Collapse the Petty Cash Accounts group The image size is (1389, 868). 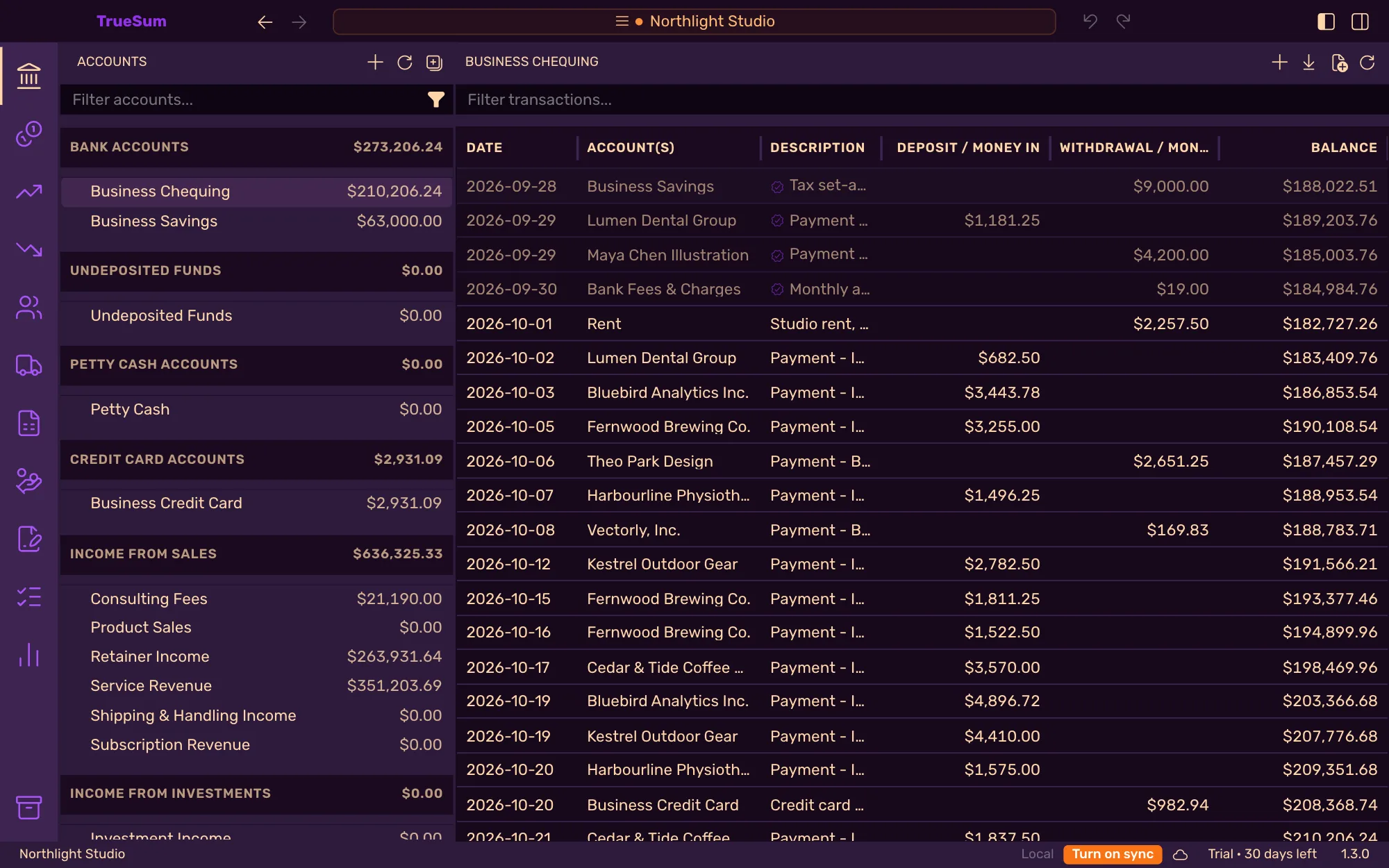256,365
